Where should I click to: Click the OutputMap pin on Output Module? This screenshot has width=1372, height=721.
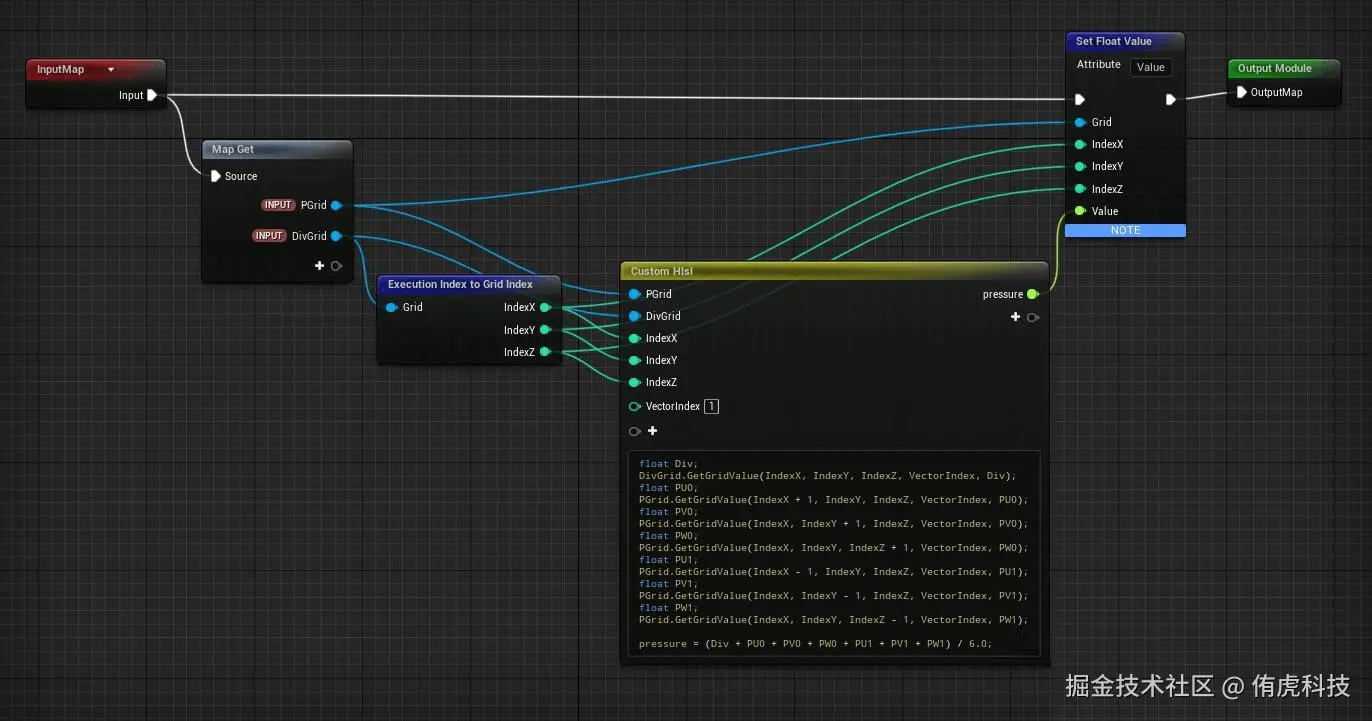[x=1242, y=92]
